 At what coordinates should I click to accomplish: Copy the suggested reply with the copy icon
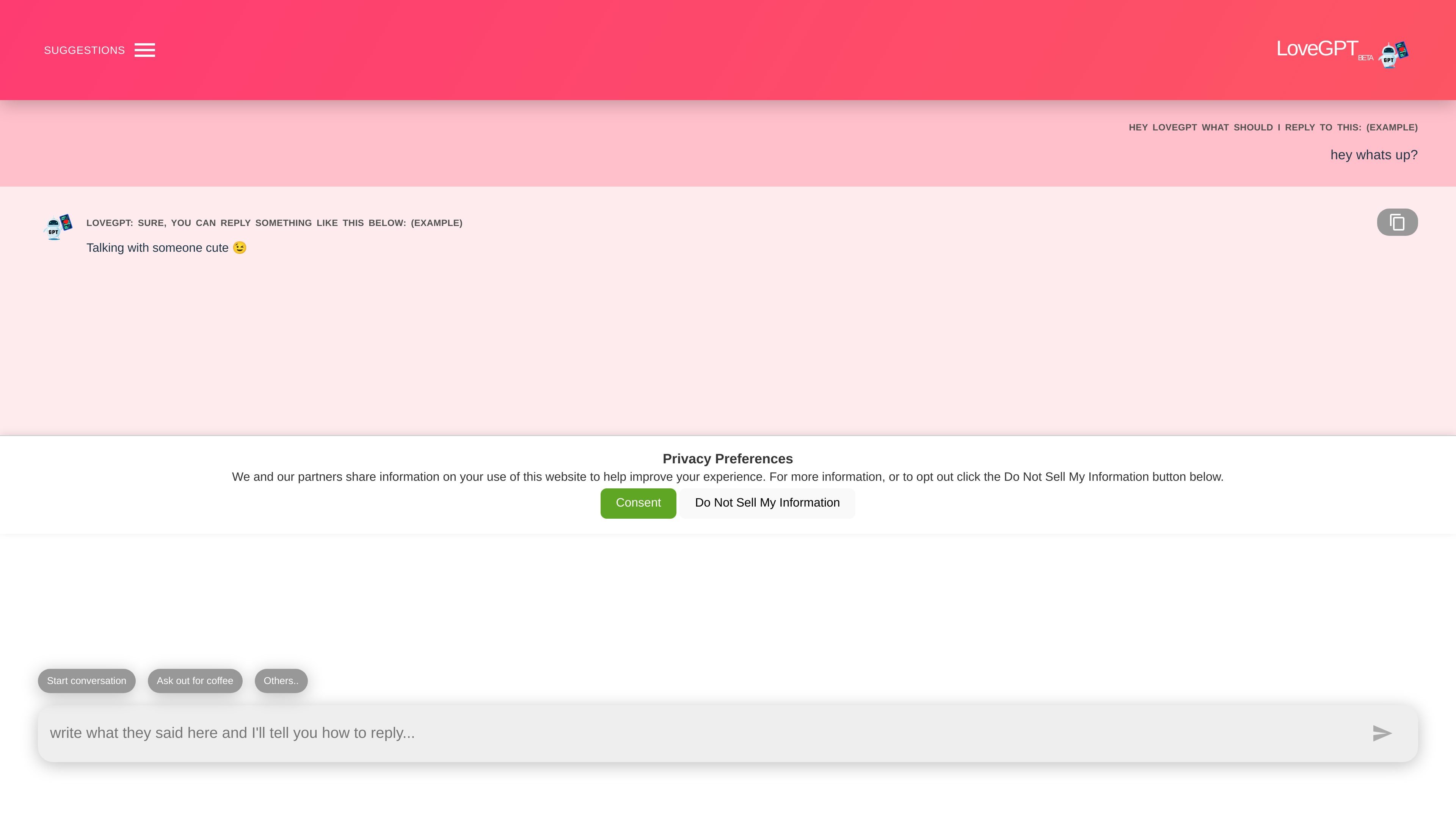pos(1397,222)
